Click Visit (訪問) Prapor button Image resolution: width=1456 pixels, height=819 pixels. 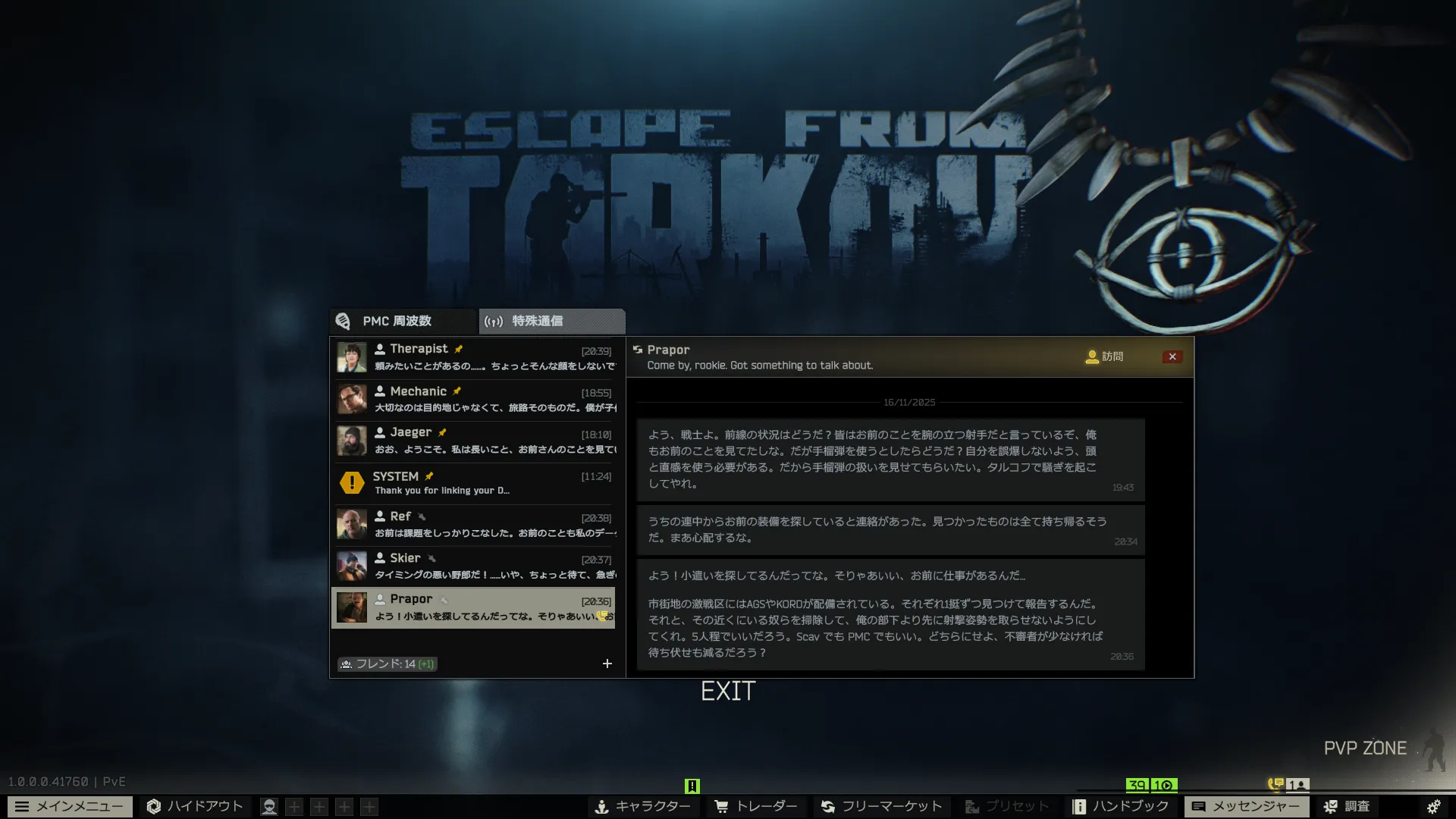coord(1105,356)
